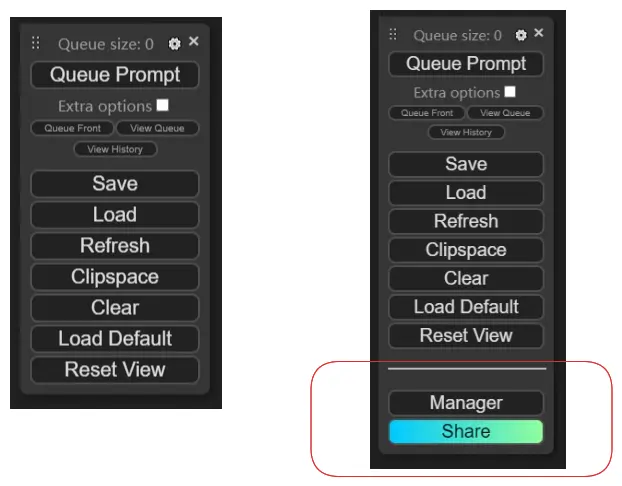The height and width of the screenshot is (486, 622).
Task: Open settings gear in right panel with Manager
Action: (521, 35)
